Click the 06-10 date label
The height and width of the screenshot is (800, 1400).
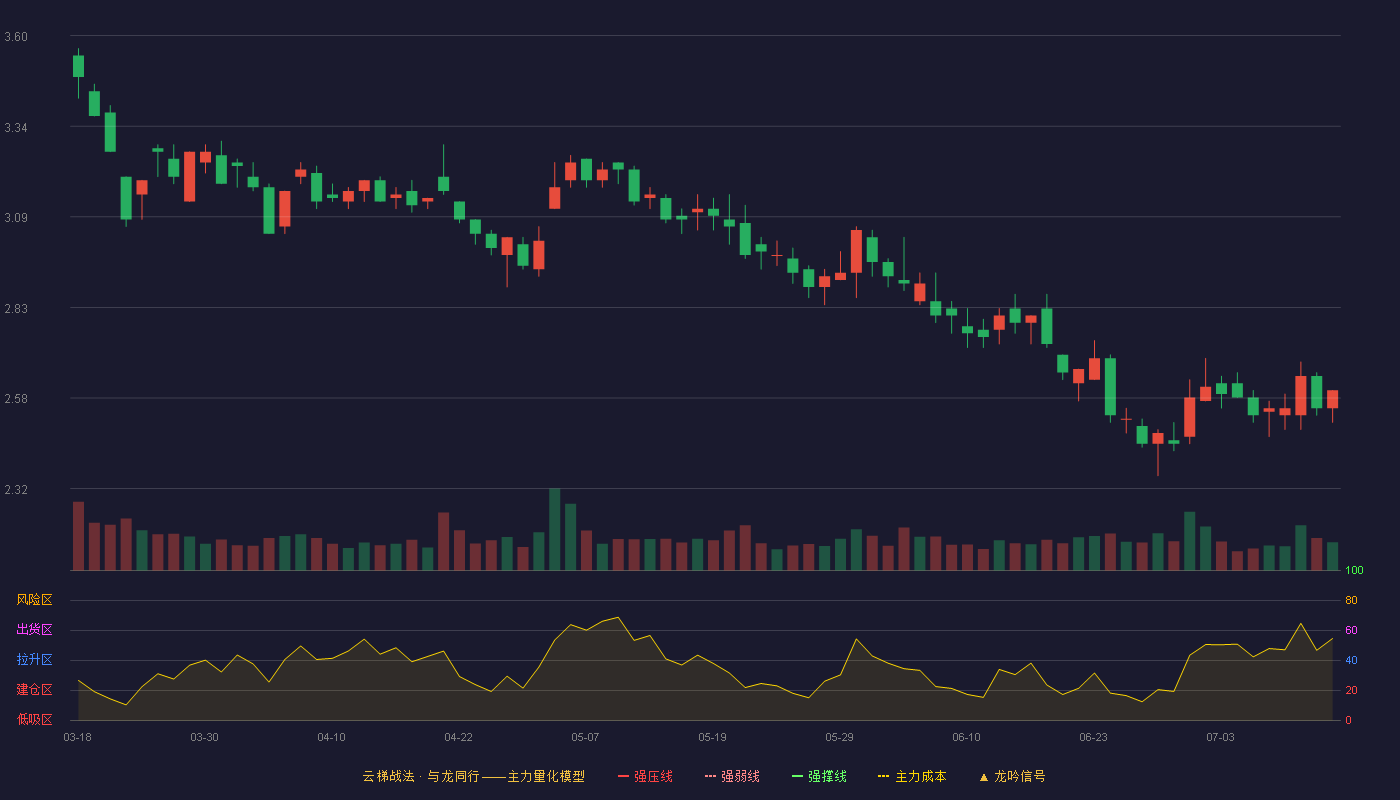966,737
